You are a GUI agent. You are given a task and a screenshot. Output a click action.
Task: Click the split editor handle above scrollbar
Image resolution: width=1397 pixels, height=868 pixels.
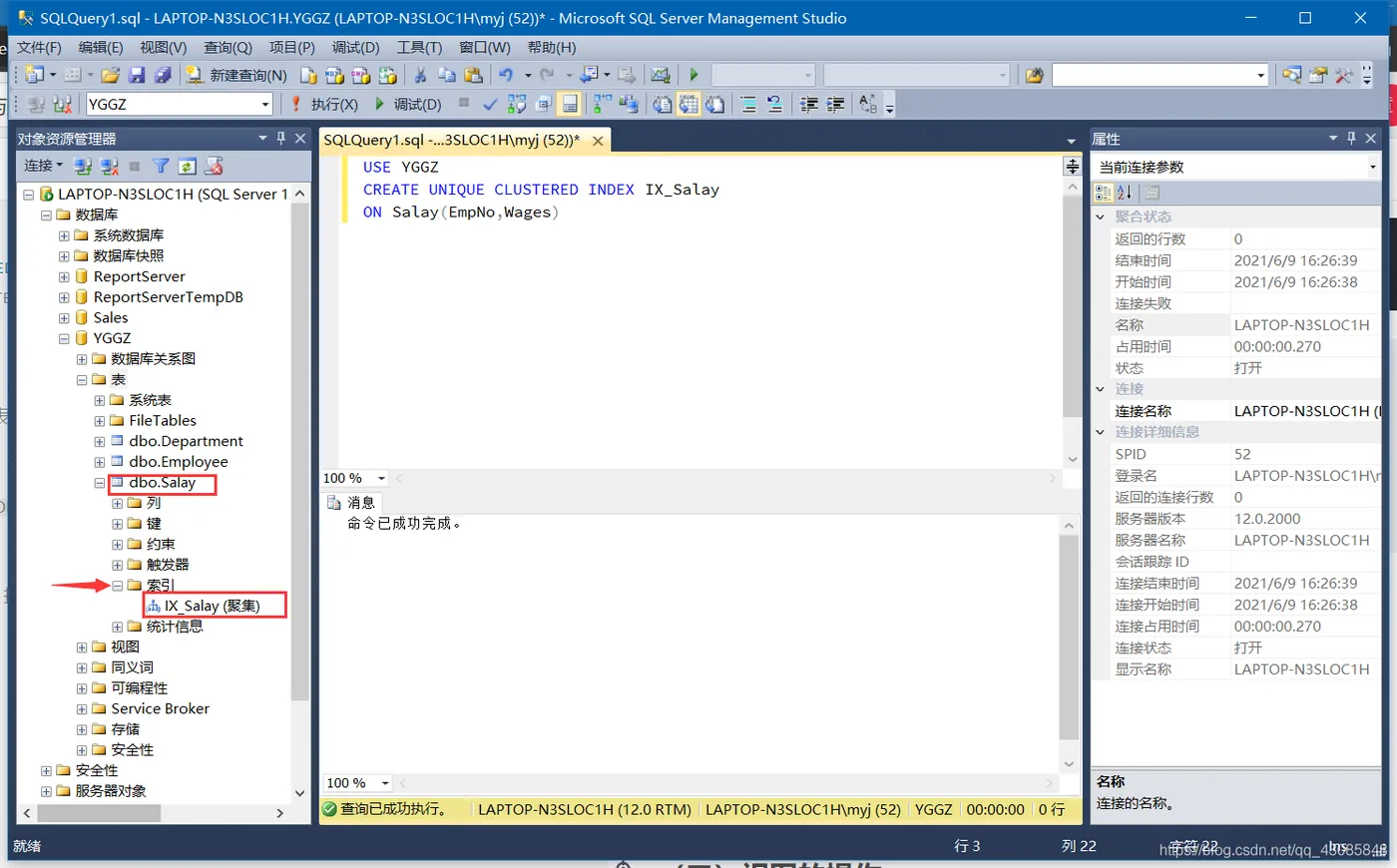click(1073, 167)
